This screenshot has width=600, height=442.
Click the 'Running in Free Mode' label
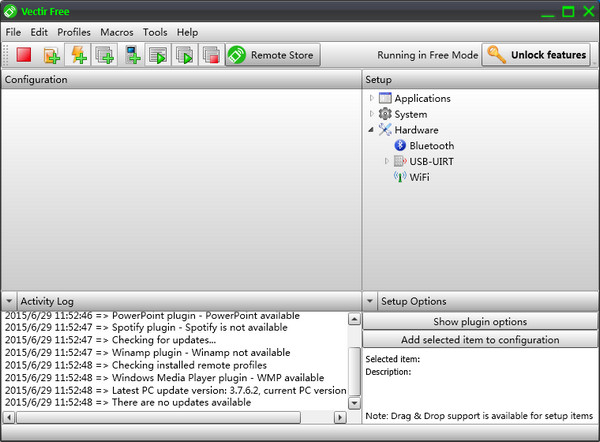coord(427,55)
